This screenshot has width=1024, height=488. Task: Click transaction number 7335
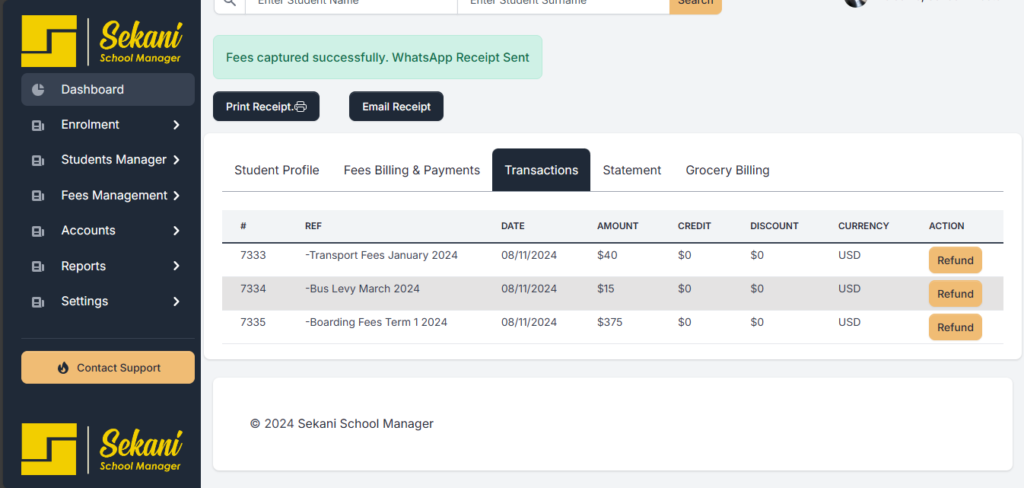tap(253, 322)
